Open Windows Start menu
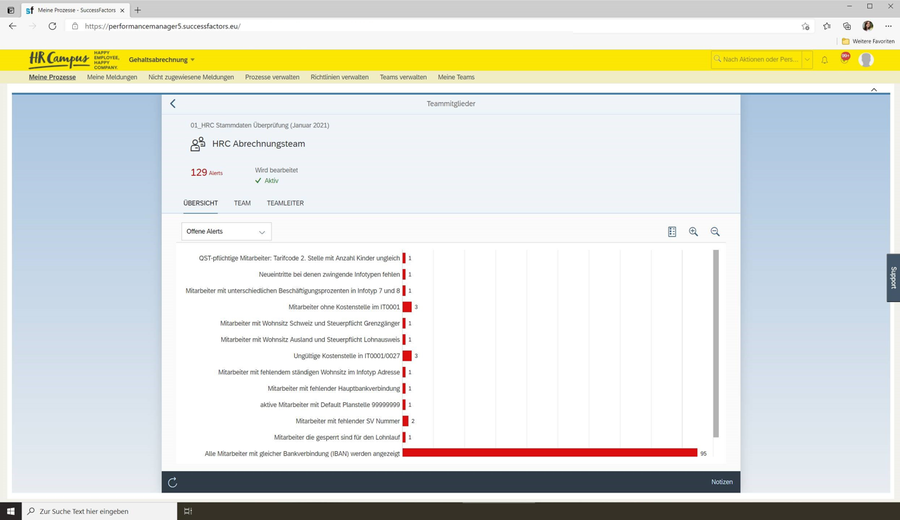This screenshot has height=520, width=900. [10, 511]
